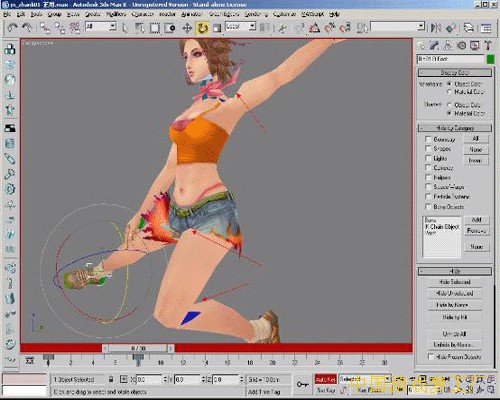Open the named selection sets dropdown
The width and height of the screenshot is (500, 400).
coord(398,27)
